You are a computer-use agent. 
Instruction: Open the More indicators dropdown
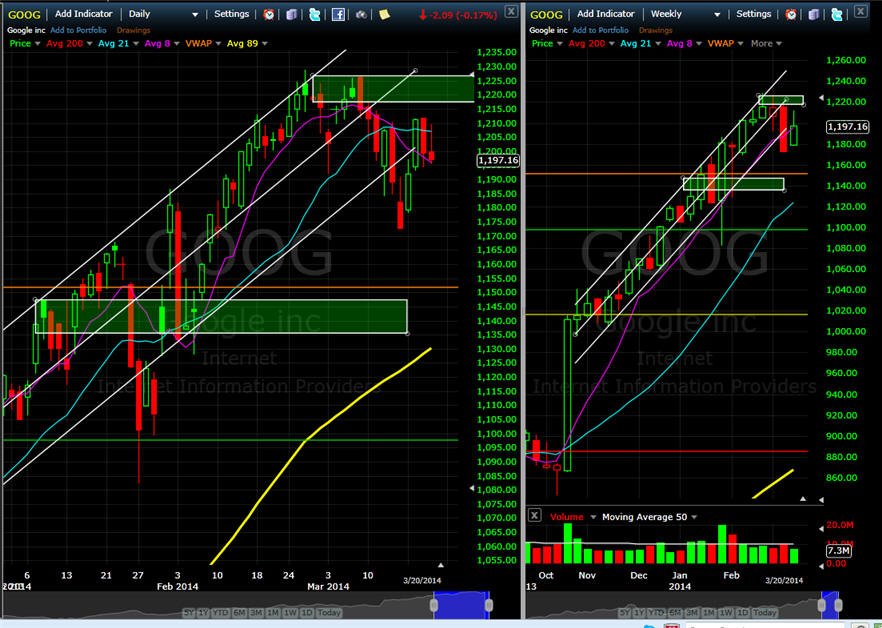766,43
